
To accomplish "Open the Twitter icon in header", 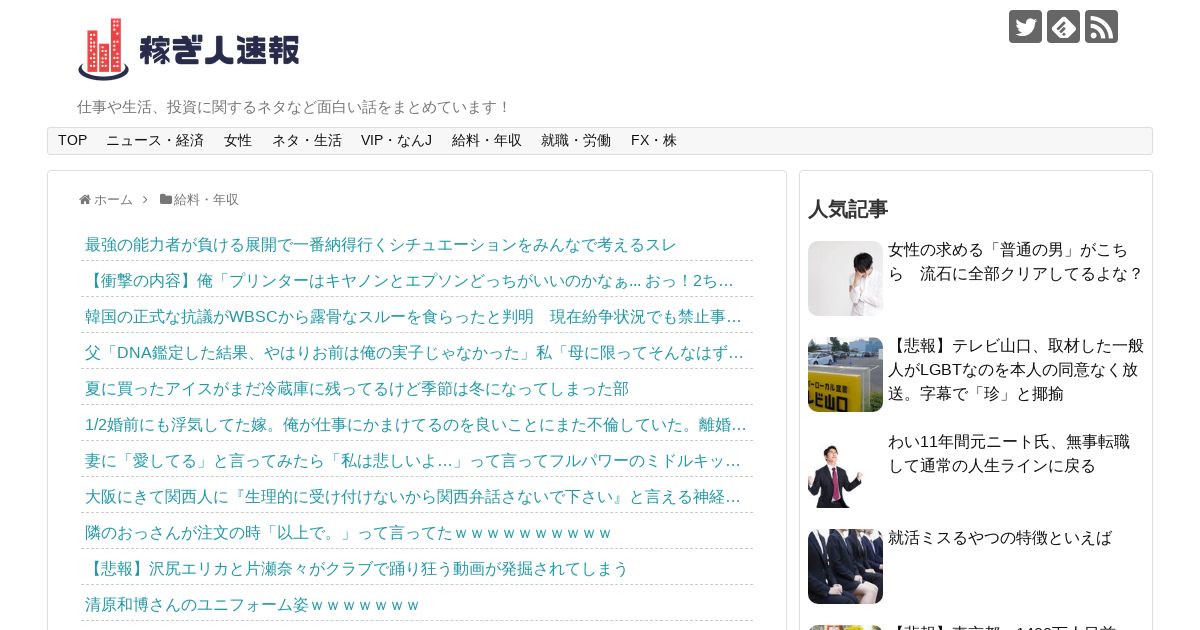I will coord(1025,26).
